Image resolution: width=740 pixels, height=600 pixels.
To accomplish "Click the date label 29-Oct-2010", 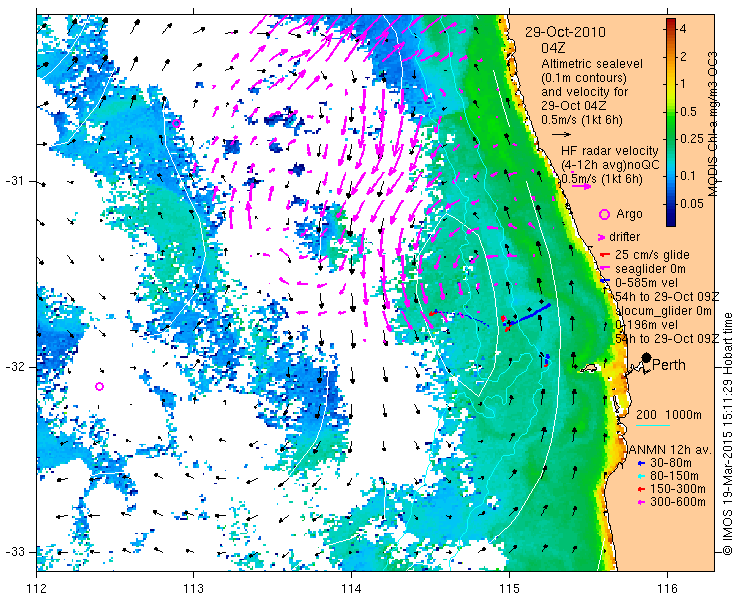I will 565,33.
